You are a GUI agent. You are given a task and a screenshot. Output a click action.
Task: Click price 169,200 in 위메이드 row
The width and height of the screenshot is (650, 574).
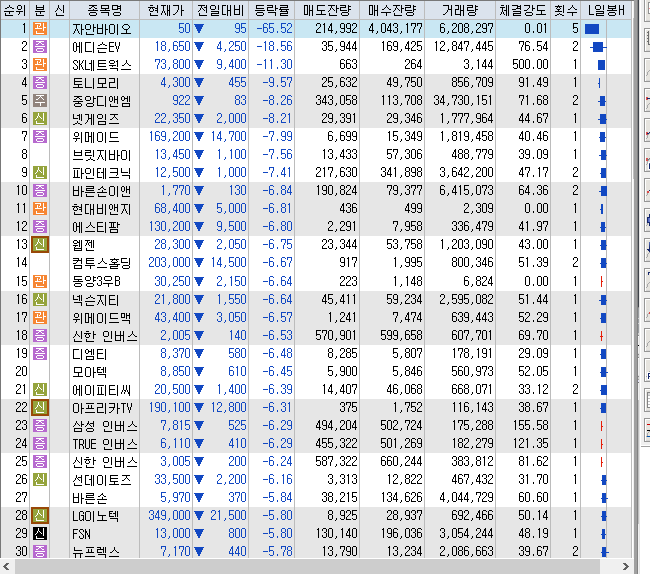click(x=170, y=136)
